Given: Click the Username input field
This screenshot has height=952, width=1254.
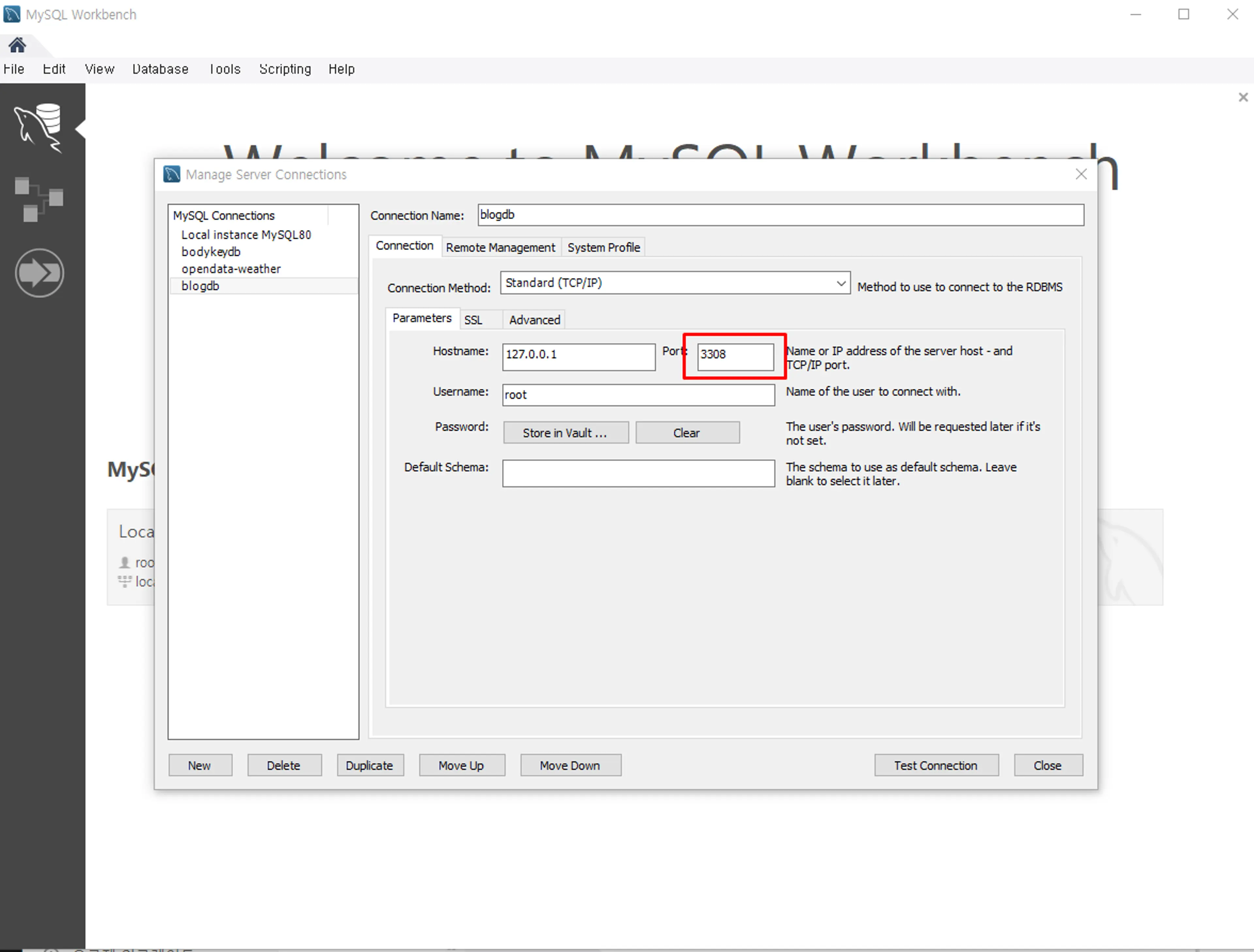Looking at the screenshot, I should tap(638, 395).
